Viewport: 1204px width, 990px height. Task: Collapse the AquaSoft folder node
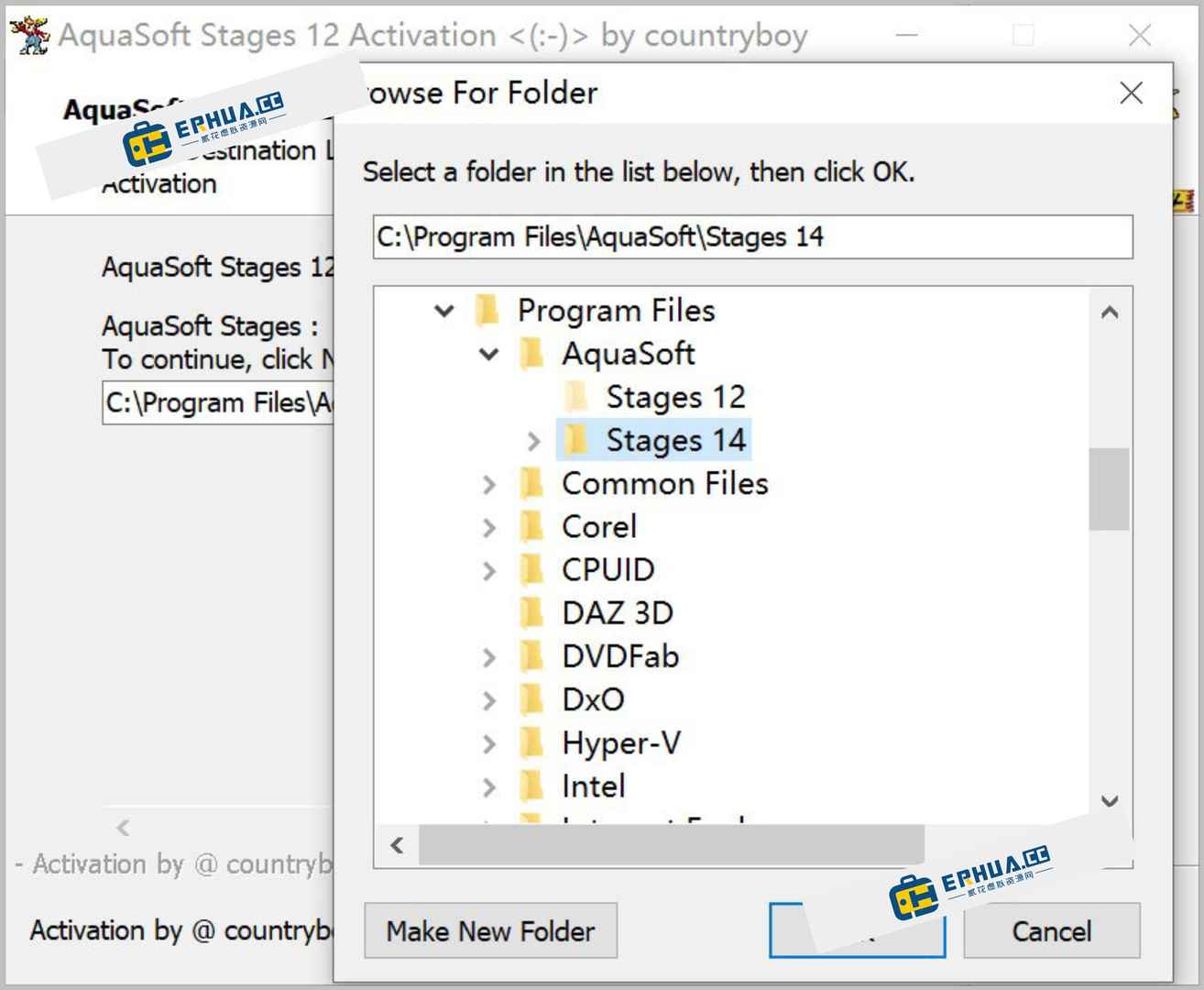click(489, 354)
